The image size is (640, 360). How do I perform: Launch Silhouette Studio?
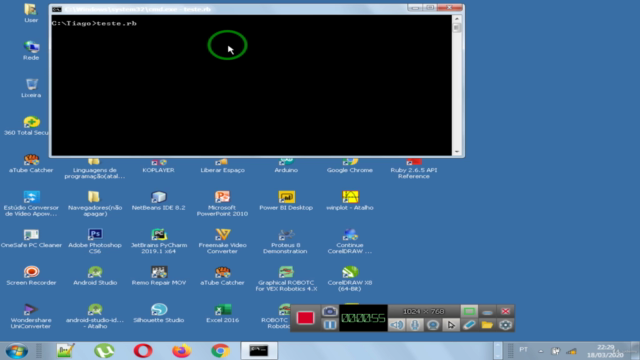tap(158, 313)
